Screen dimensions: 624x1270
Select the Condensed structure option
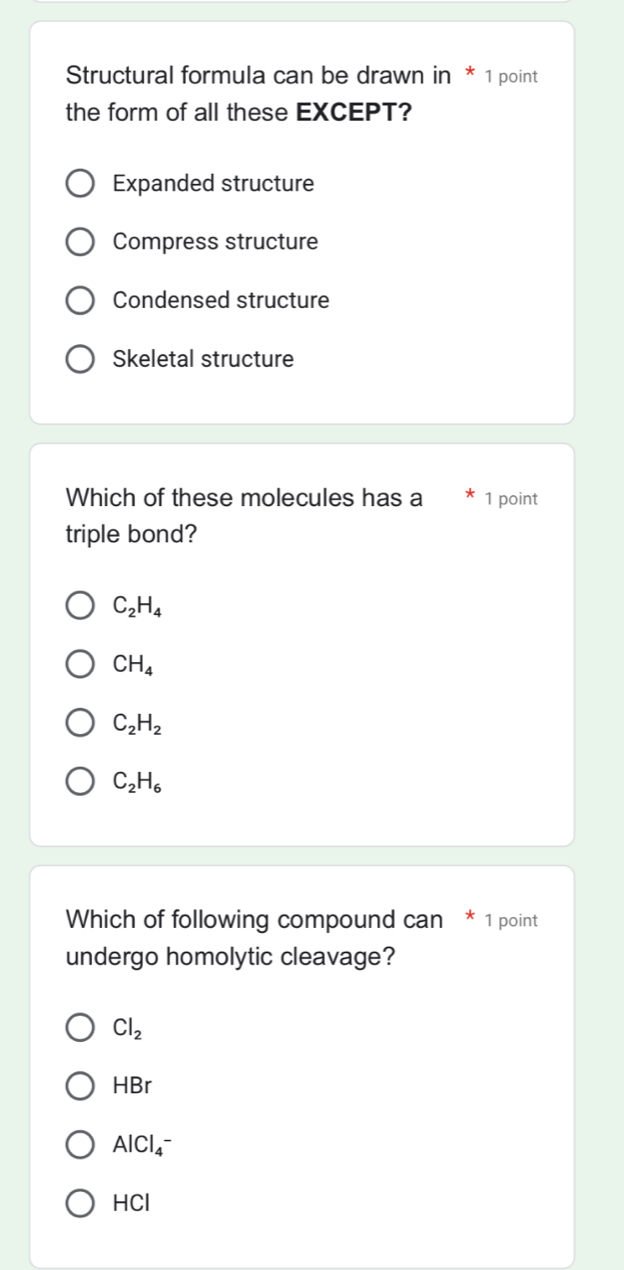[79, 300]
